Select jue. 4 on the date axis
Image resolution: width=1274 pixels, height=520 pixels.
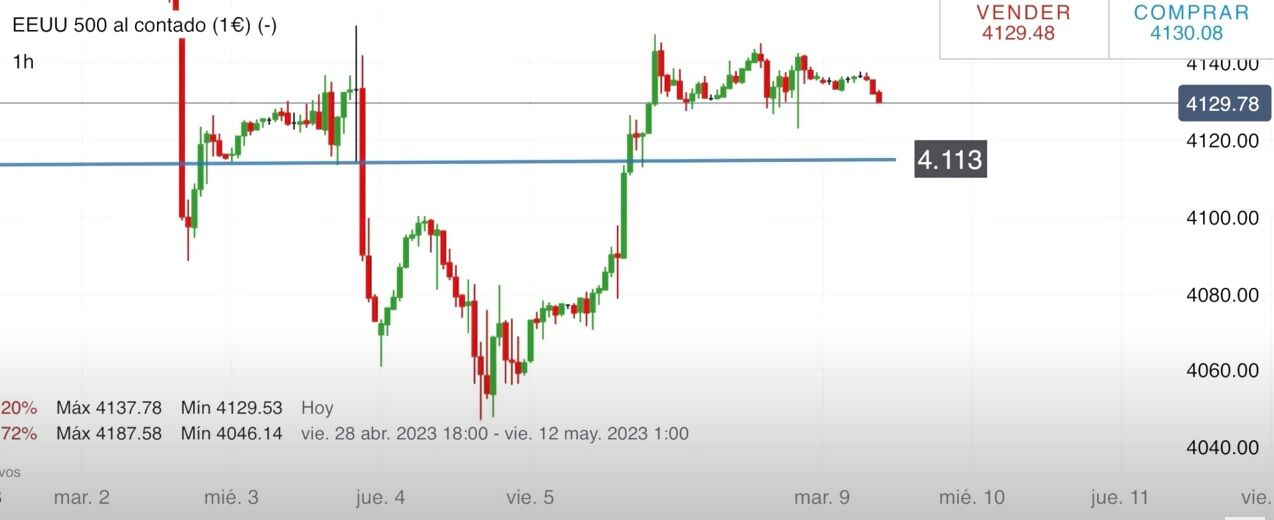[381, 497]
